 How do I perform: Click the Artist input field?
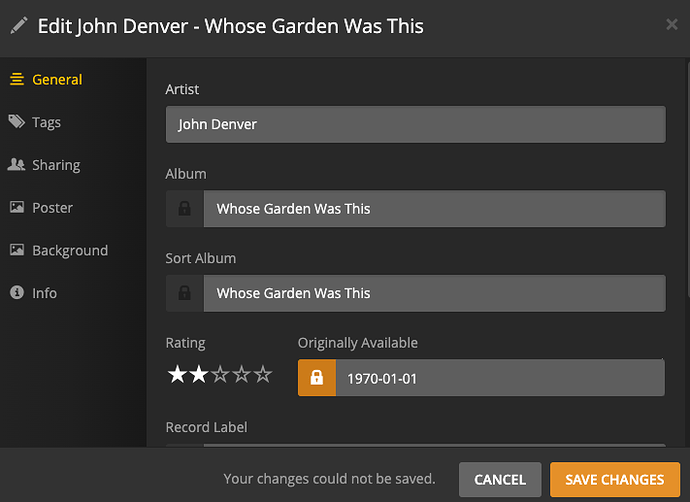pos(415,125)
